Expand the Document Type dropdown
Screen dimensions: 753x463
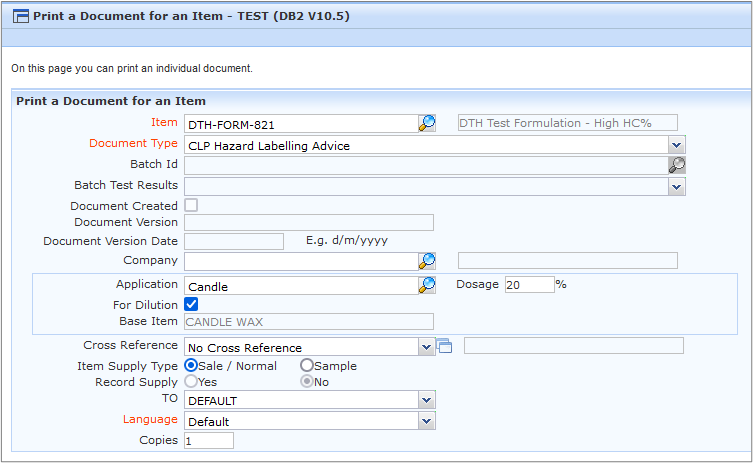click(x=677, y=145)
